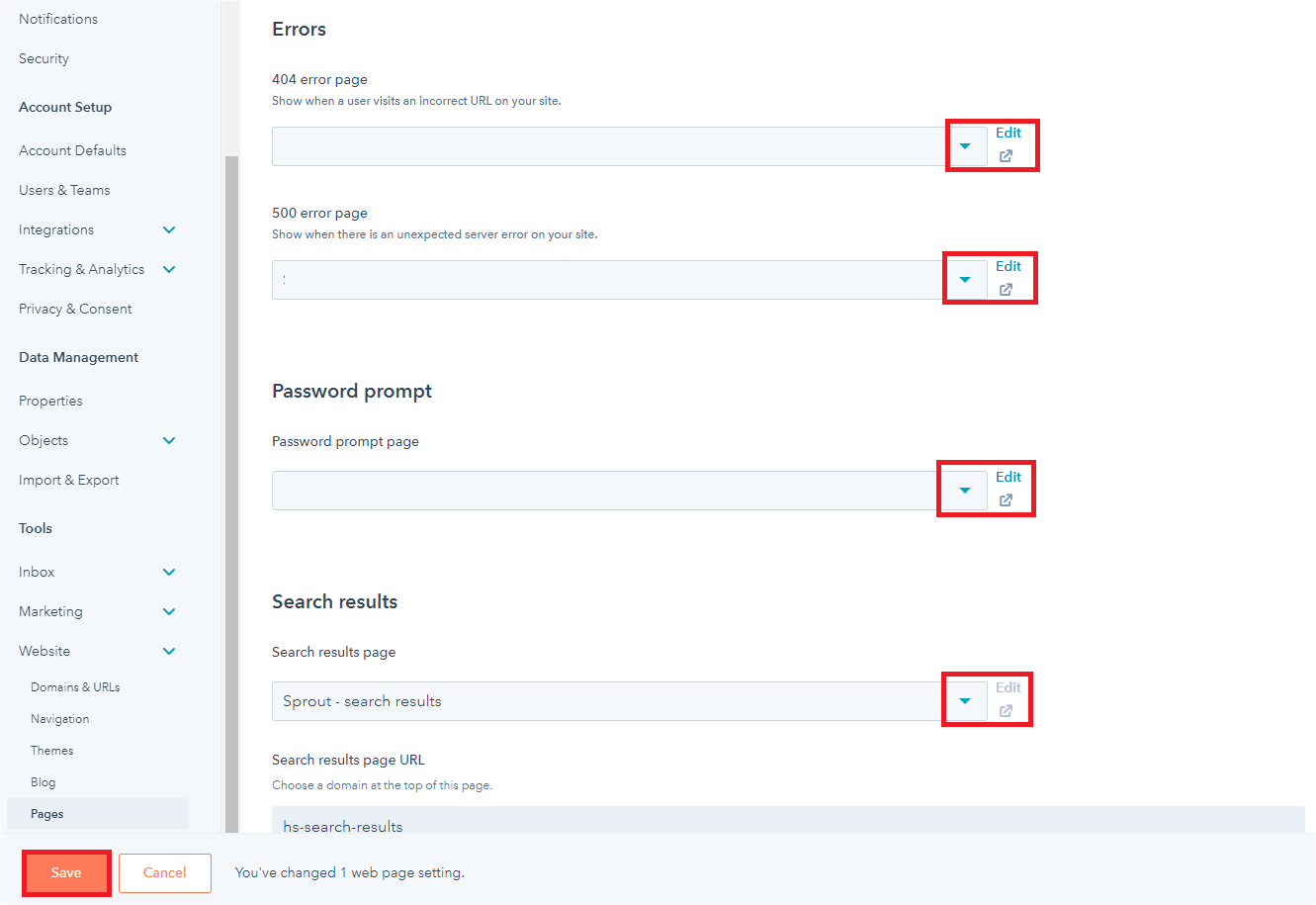Expand Tracking & Analytics sidebar section
The image size is (1316, 905).
pos(169,270)
